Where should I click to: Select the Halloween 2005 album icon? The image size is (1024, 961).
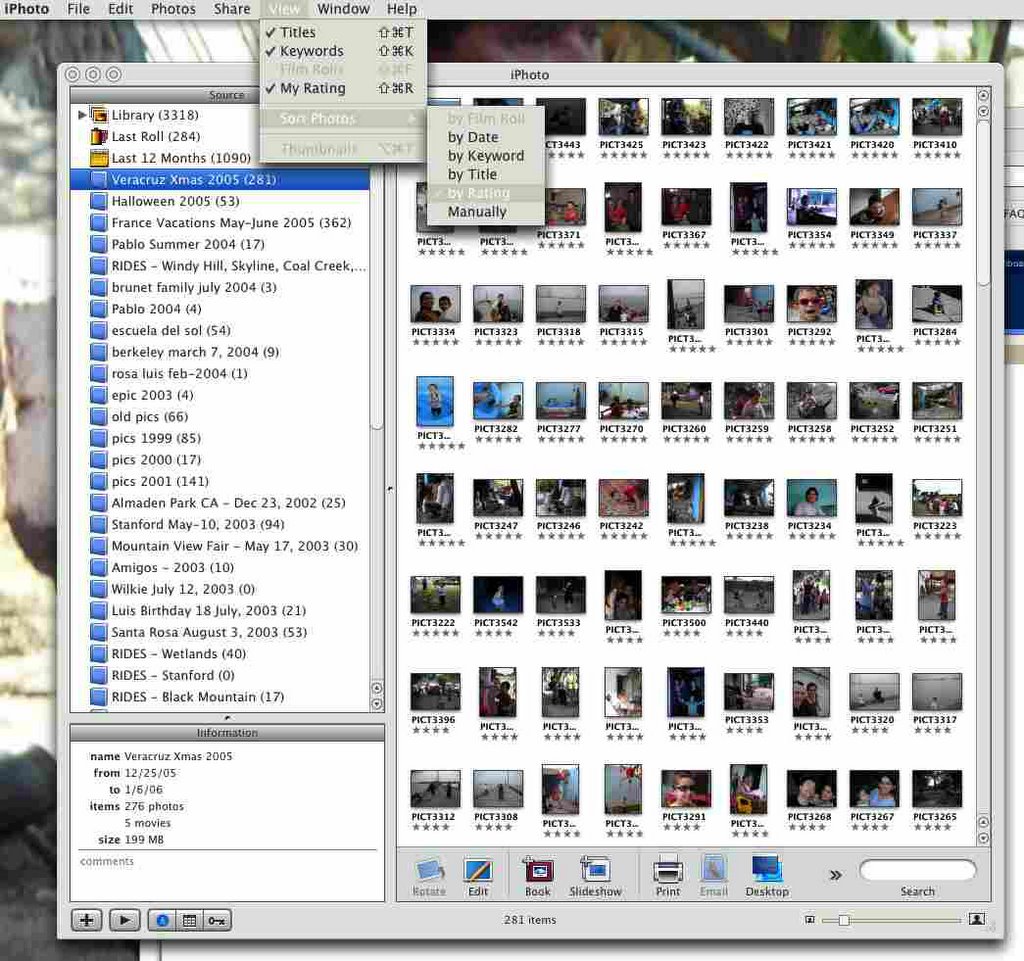99,201
